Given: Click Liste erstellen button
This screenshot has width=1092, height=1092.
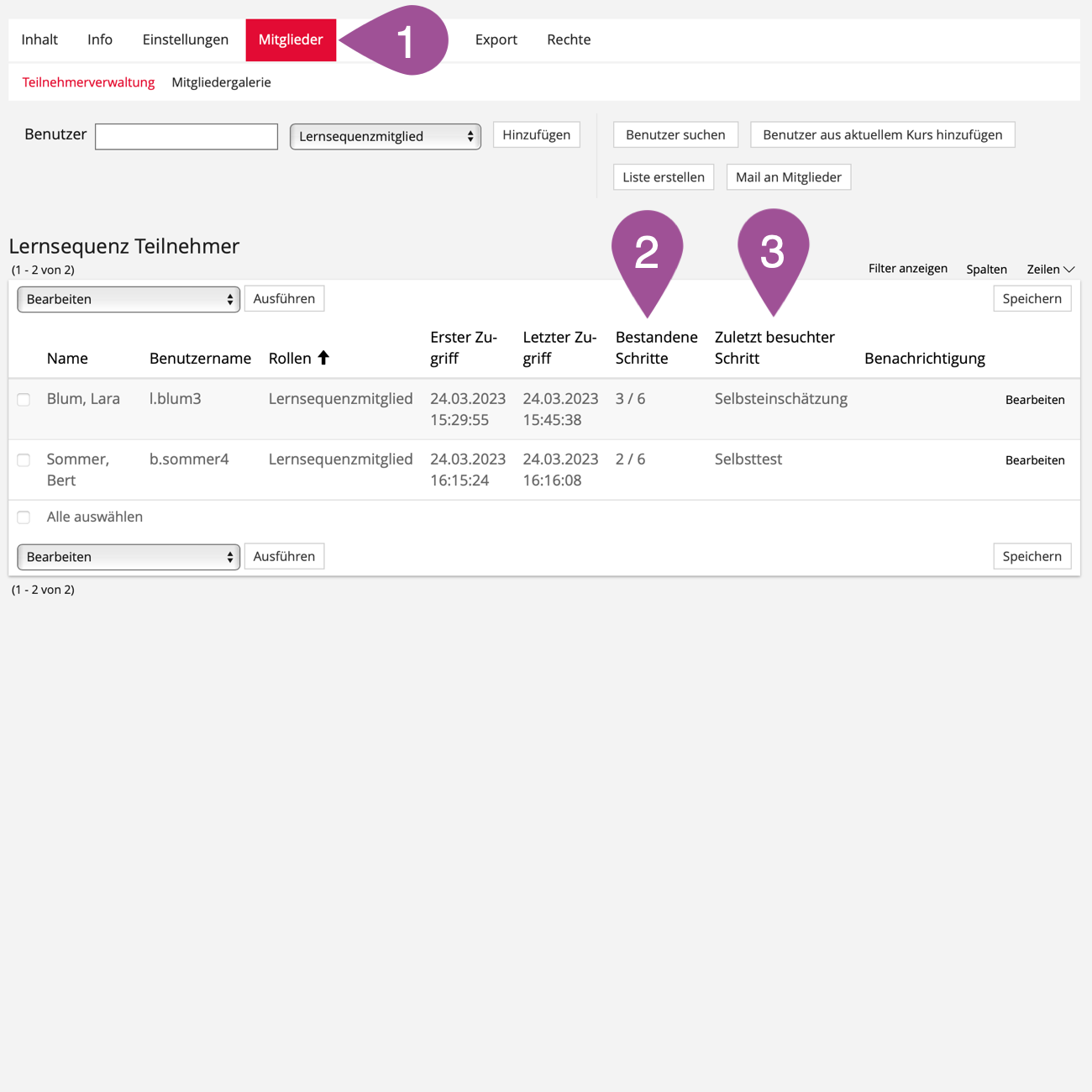Looking at the screenshot, I should [x=663, y=177].
